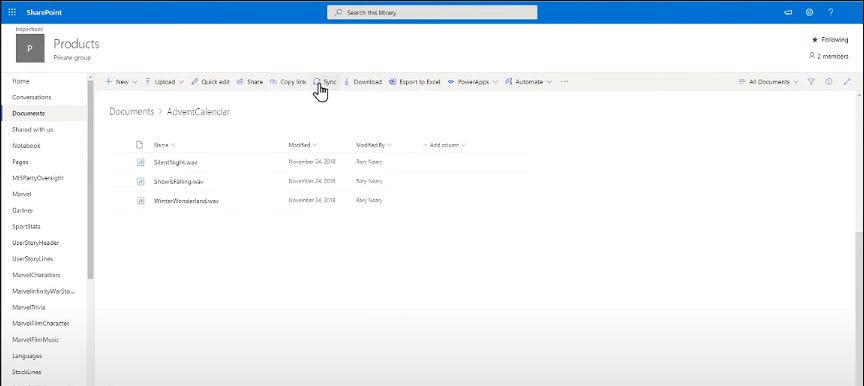Viewport: 864px width, 386px height.
Task: Open the help question mark icon
Action: (831, 12)
